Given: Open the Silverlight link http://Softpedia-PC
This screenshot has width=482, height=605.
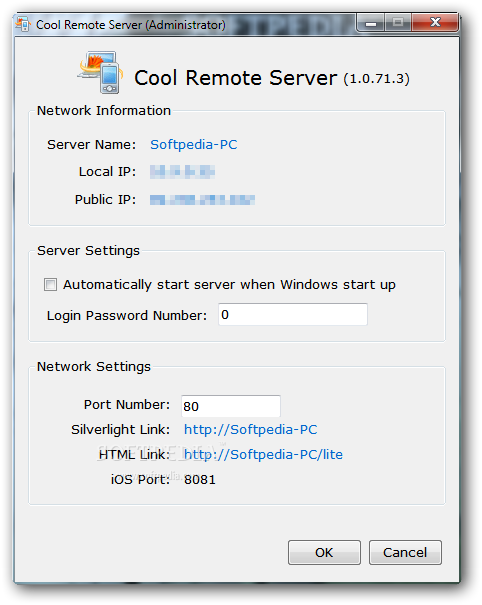Looking at the screenshot, I should click(250, 429).
